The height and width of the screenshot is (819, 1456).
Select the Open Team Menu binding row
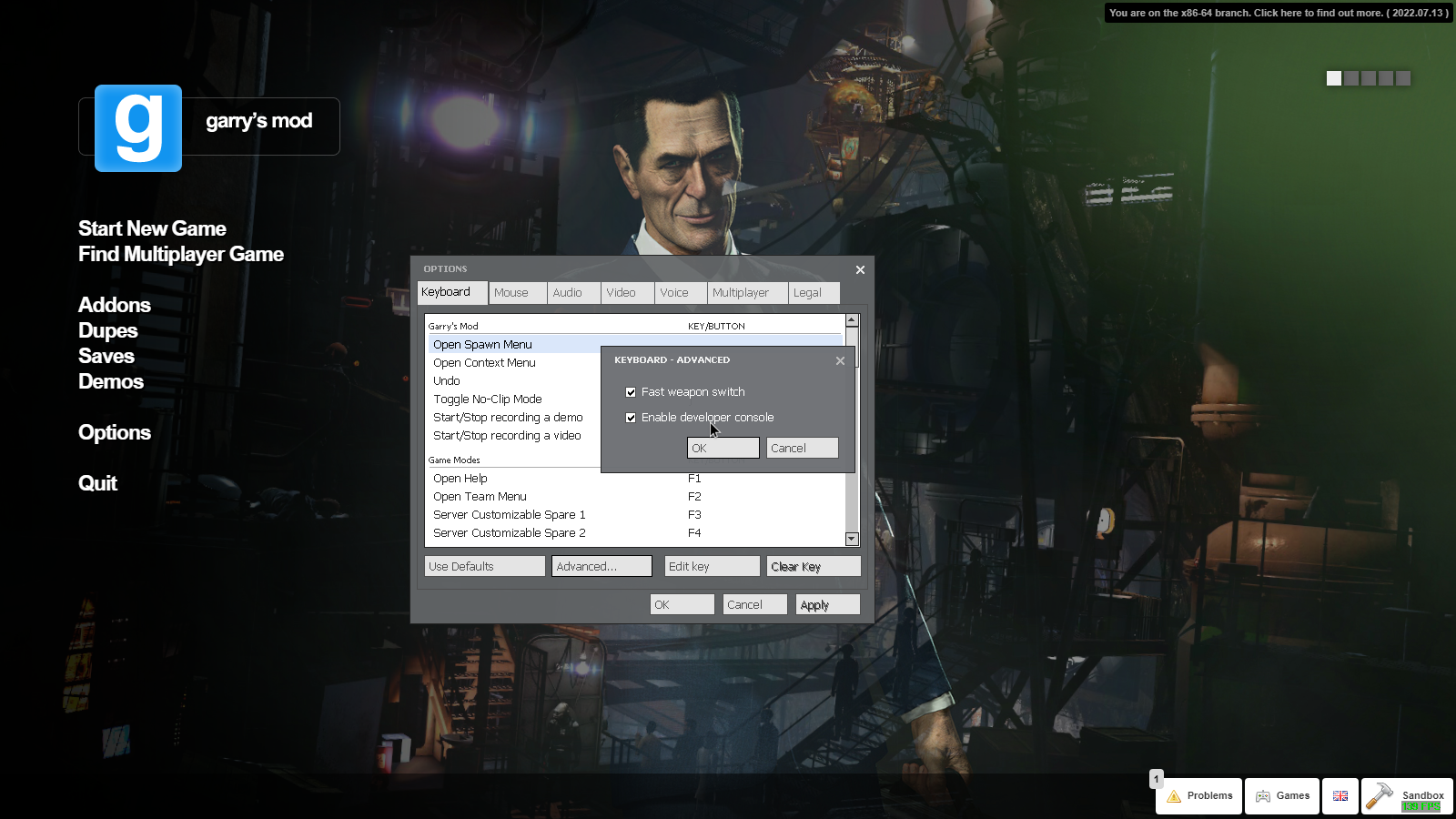[x=637, y=497]
